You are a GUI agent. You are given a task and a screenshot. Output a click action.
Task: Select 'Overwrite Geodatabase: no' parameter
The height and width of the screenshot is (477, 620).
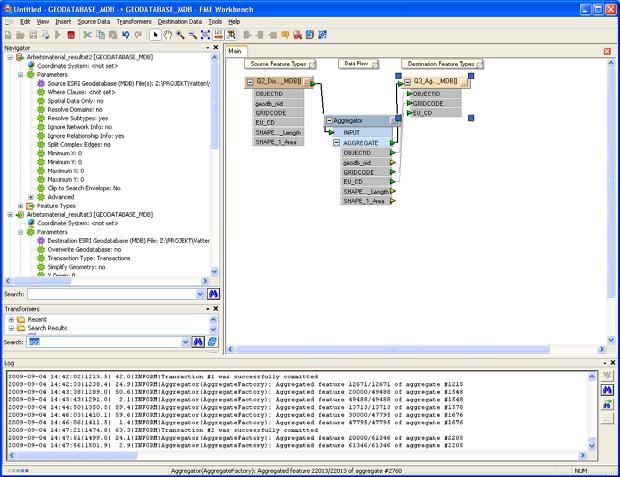[x=84, y=250]
